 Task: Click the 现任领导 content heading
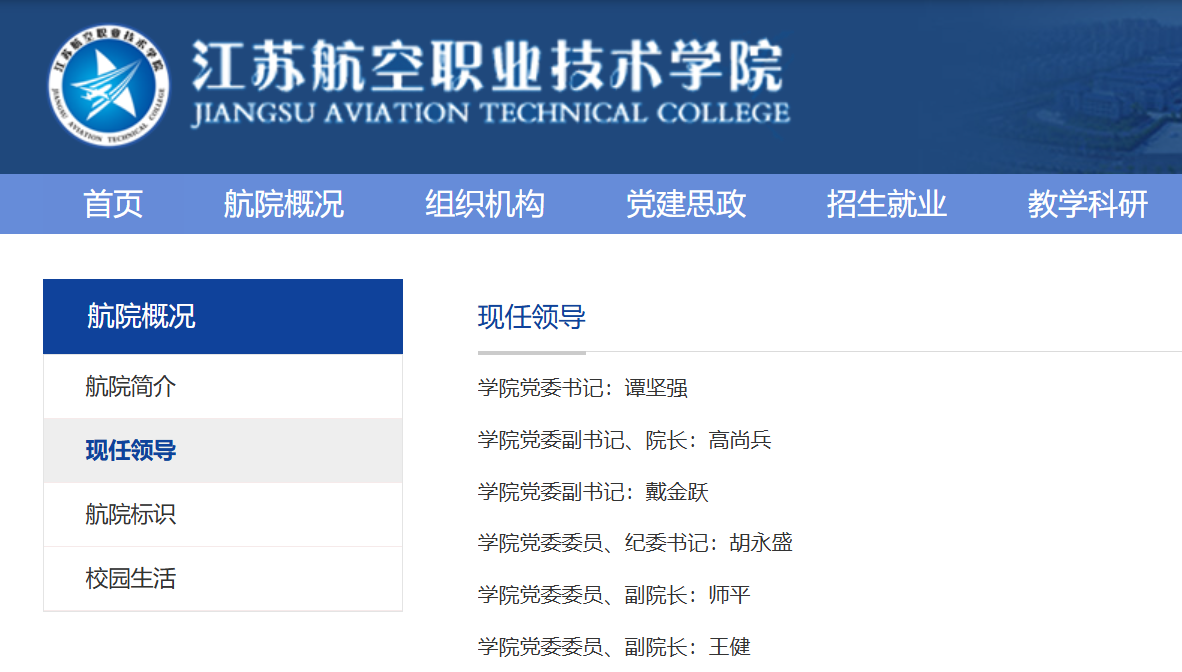[531, 318]
